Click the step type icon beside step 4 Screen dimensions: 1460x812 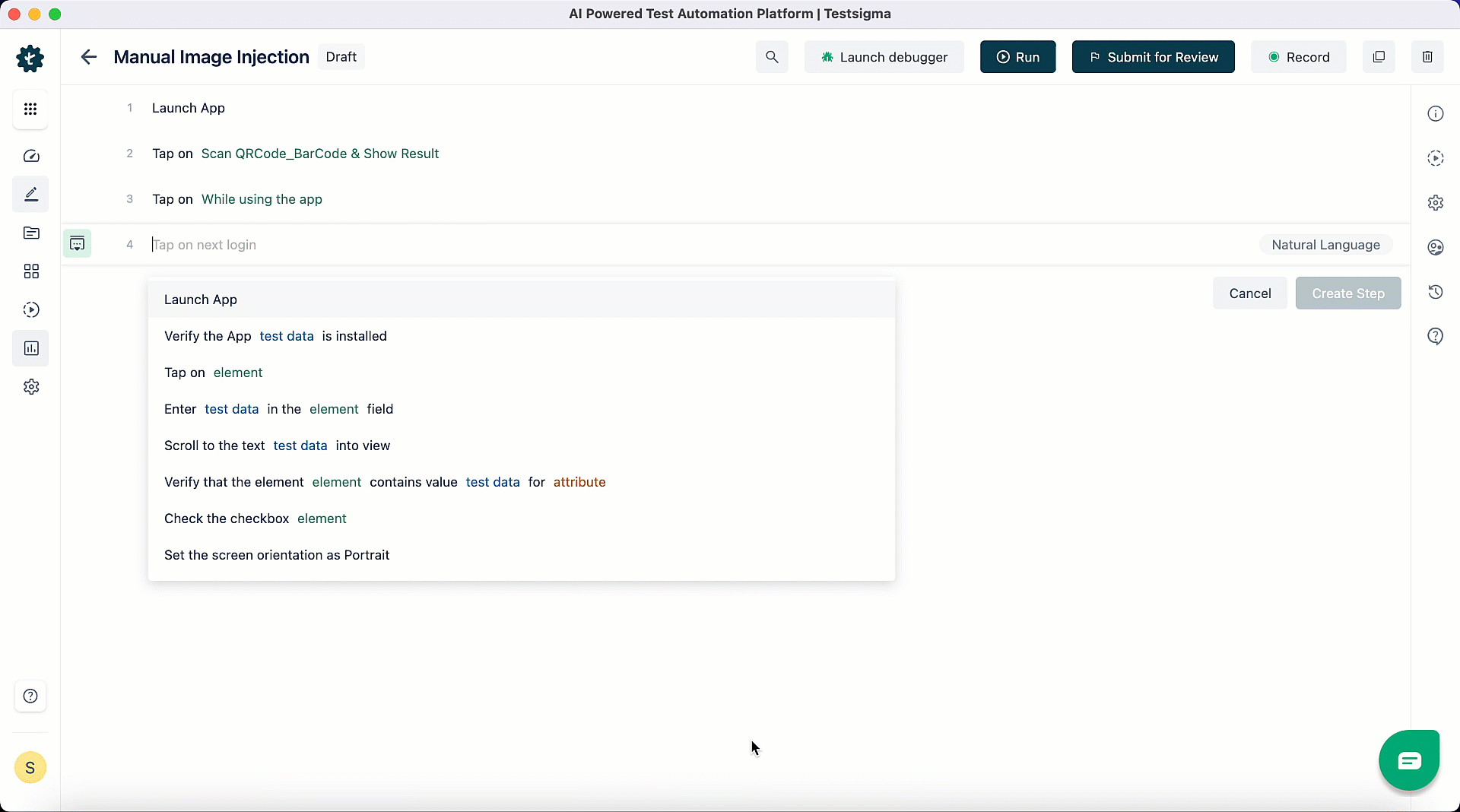click(x=78, y=244)
